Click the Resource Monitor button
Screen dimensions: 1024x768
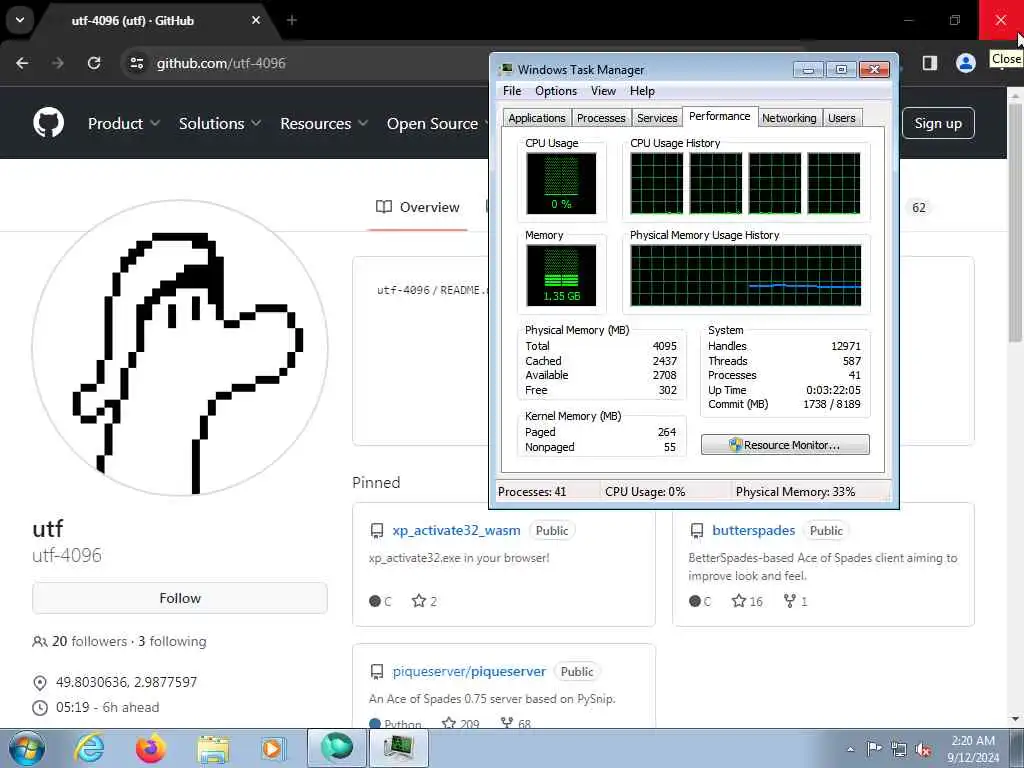coord(785,445)
